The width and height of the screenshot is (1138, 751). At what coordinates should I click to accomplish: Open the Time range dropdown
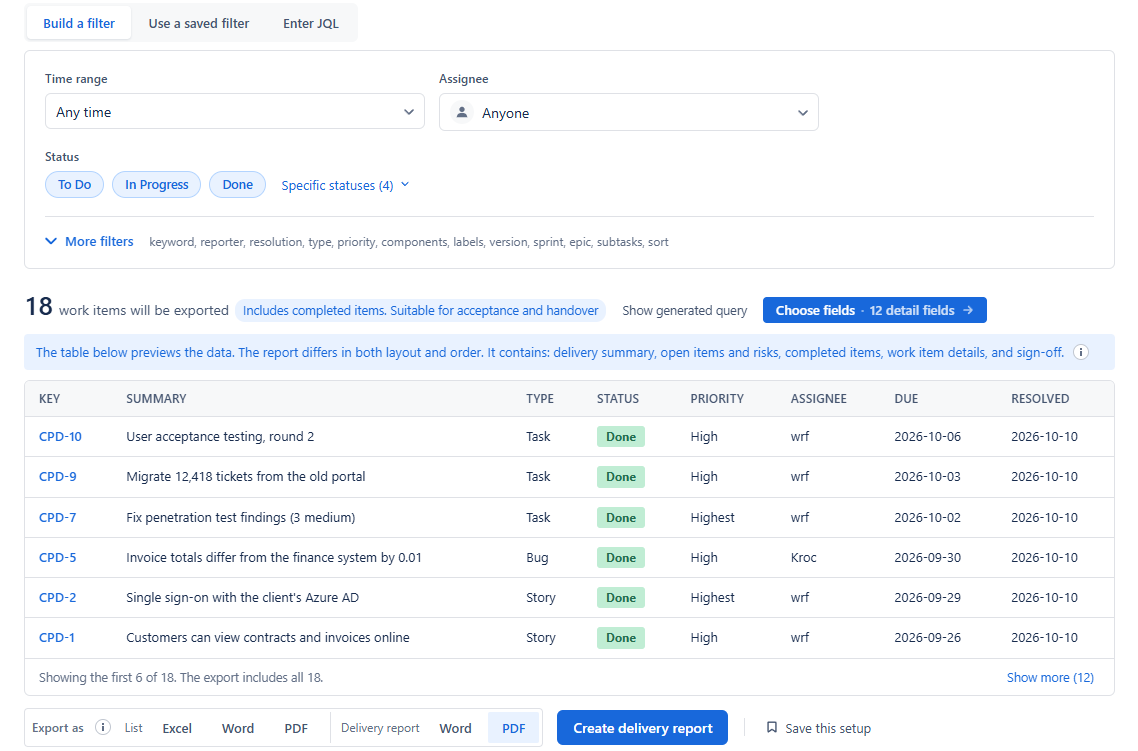[x=234, y=112]
